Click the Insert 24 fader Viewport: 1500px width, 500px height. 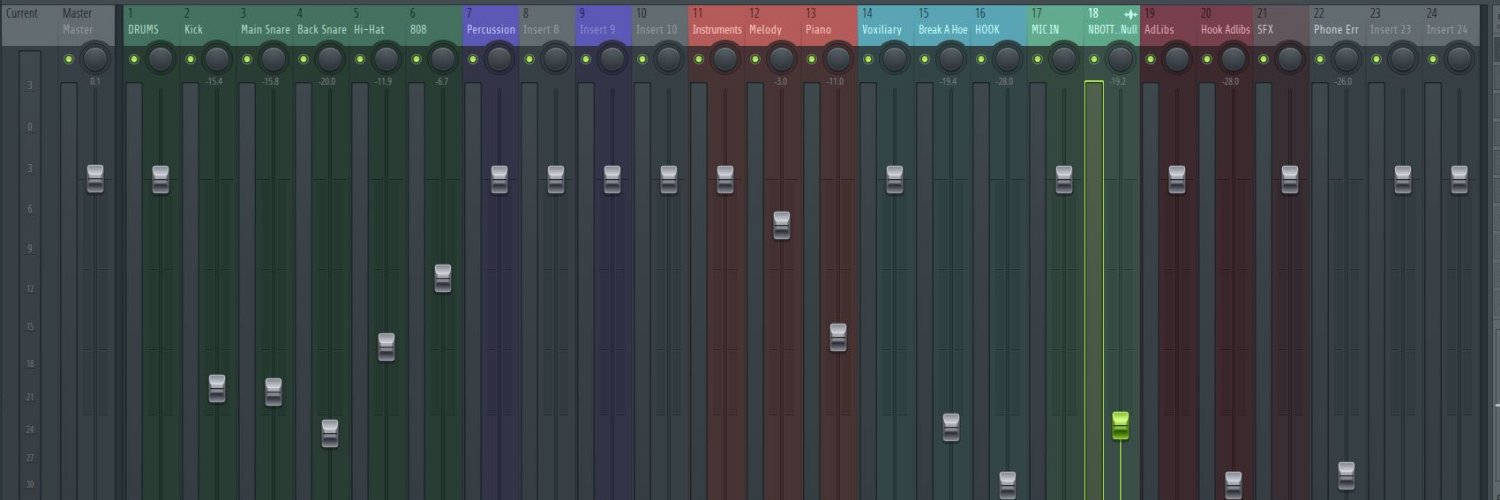(1459, 179)
